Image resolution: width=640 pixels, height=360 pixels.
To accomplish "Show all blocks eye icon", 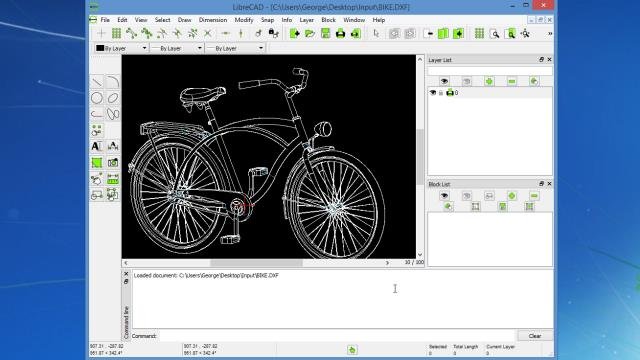I will point(444,196).
